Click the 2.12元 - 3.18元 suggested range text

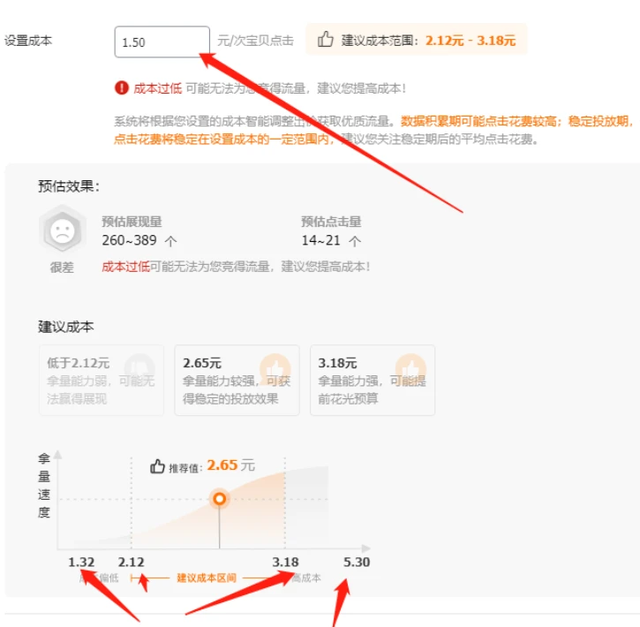pos(470,40)
